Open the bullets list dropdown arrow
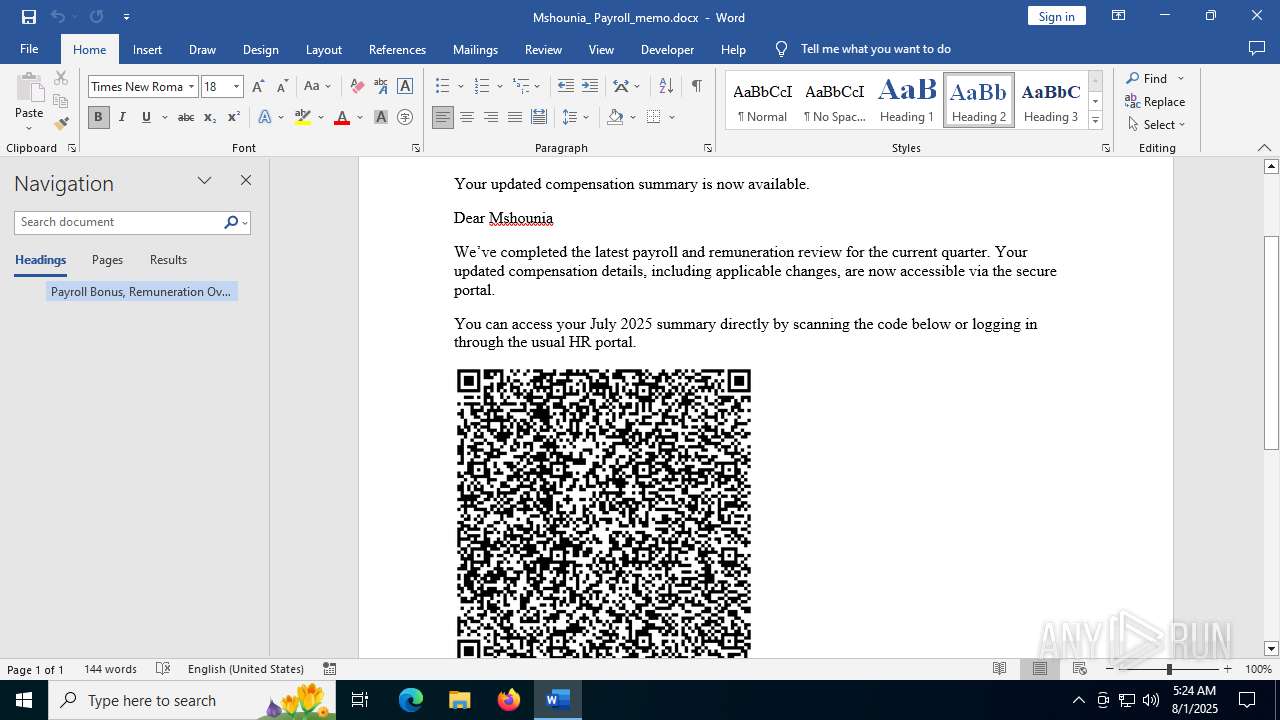Viewport: 1280px width, 720px height. coord(461,87)
